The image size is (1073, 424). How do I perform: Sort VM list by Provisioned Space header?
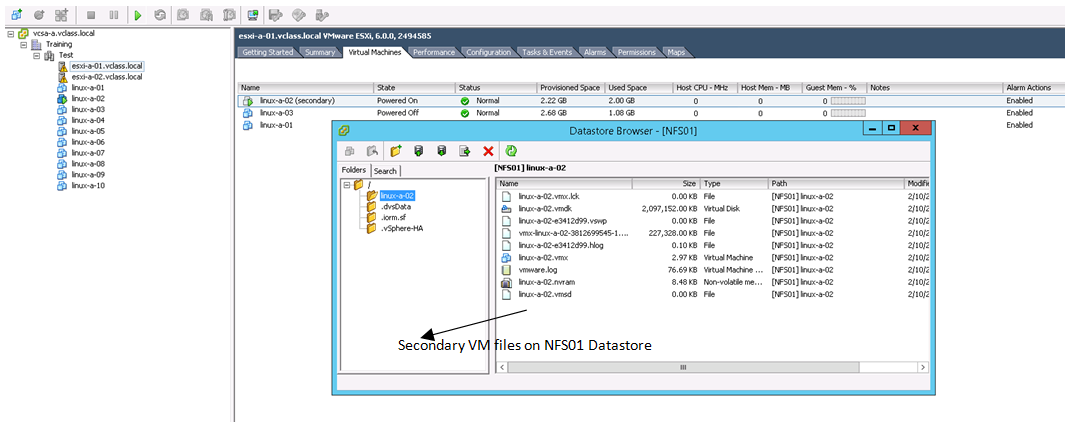tap(570, 88)
